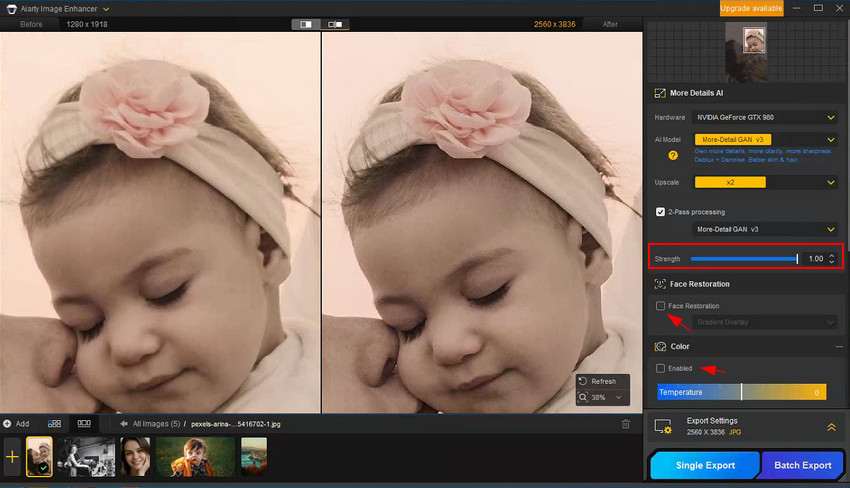Switch to grid thumbnail view
This screenshot has width=850, height=488.
(54, 423)
